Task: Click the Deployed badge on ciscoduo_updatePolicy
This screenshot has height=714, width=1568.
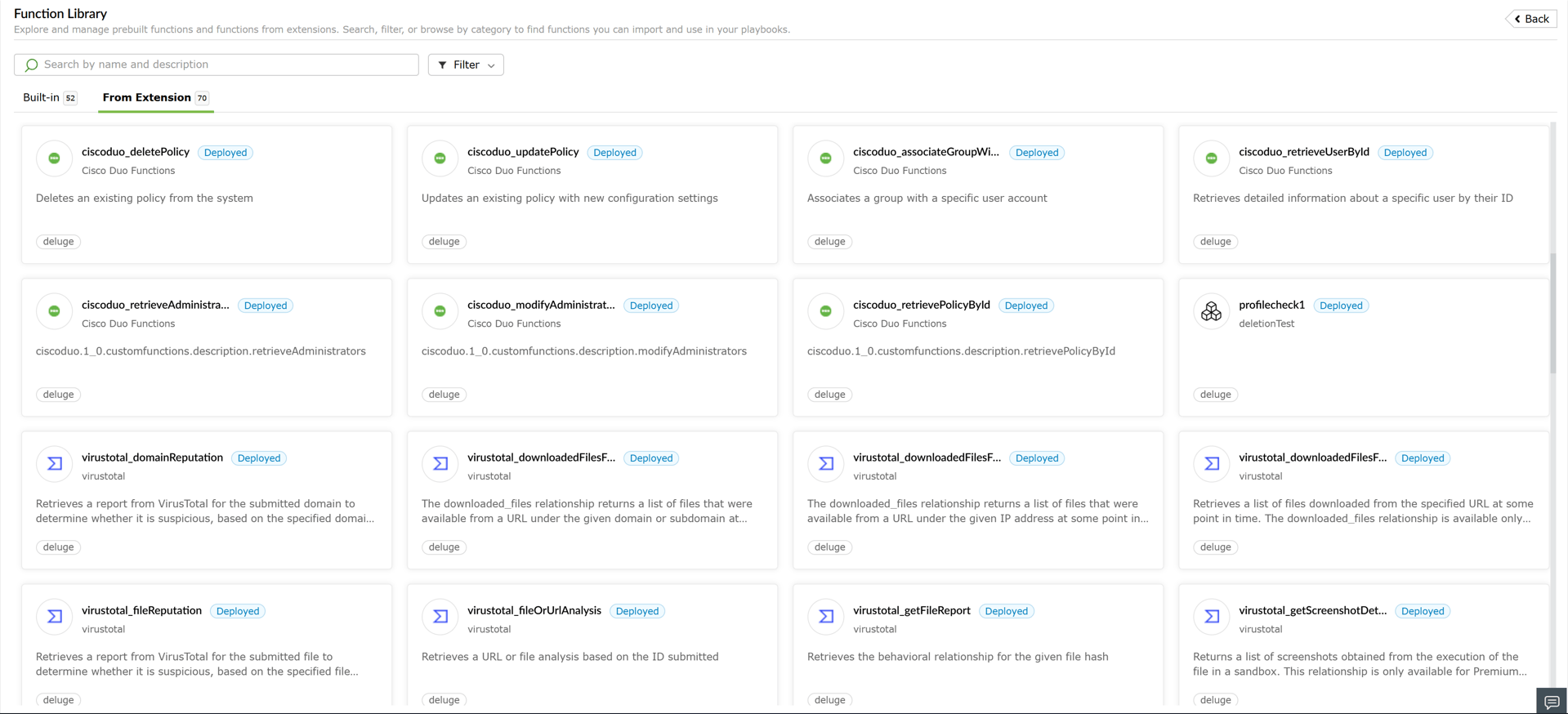Action: tap(614, 153)
